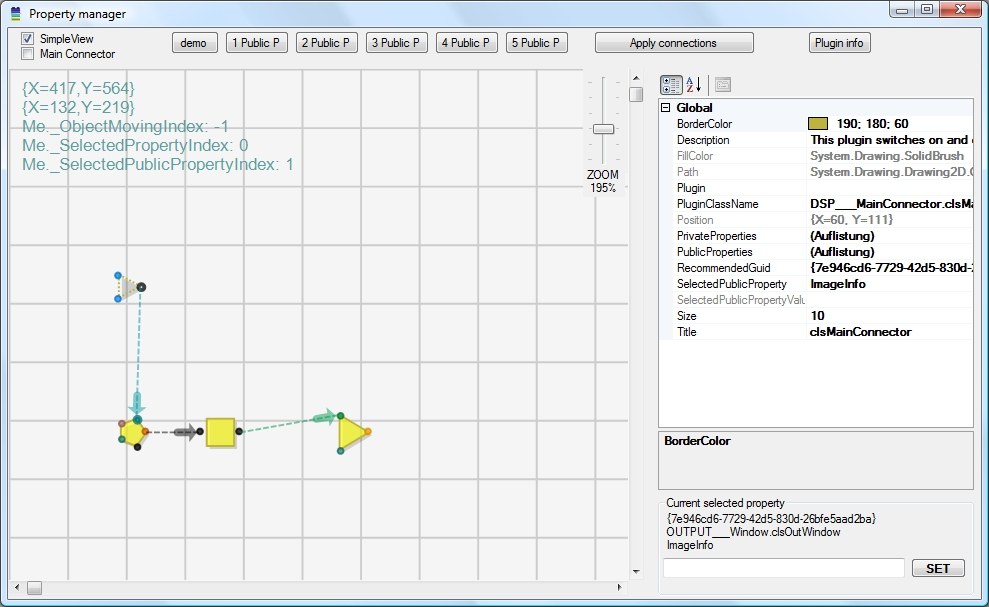The width and height of the screenshot is (989, 607).
Task: Click the black connector dot on gray triangle
Action: [141, 287]
